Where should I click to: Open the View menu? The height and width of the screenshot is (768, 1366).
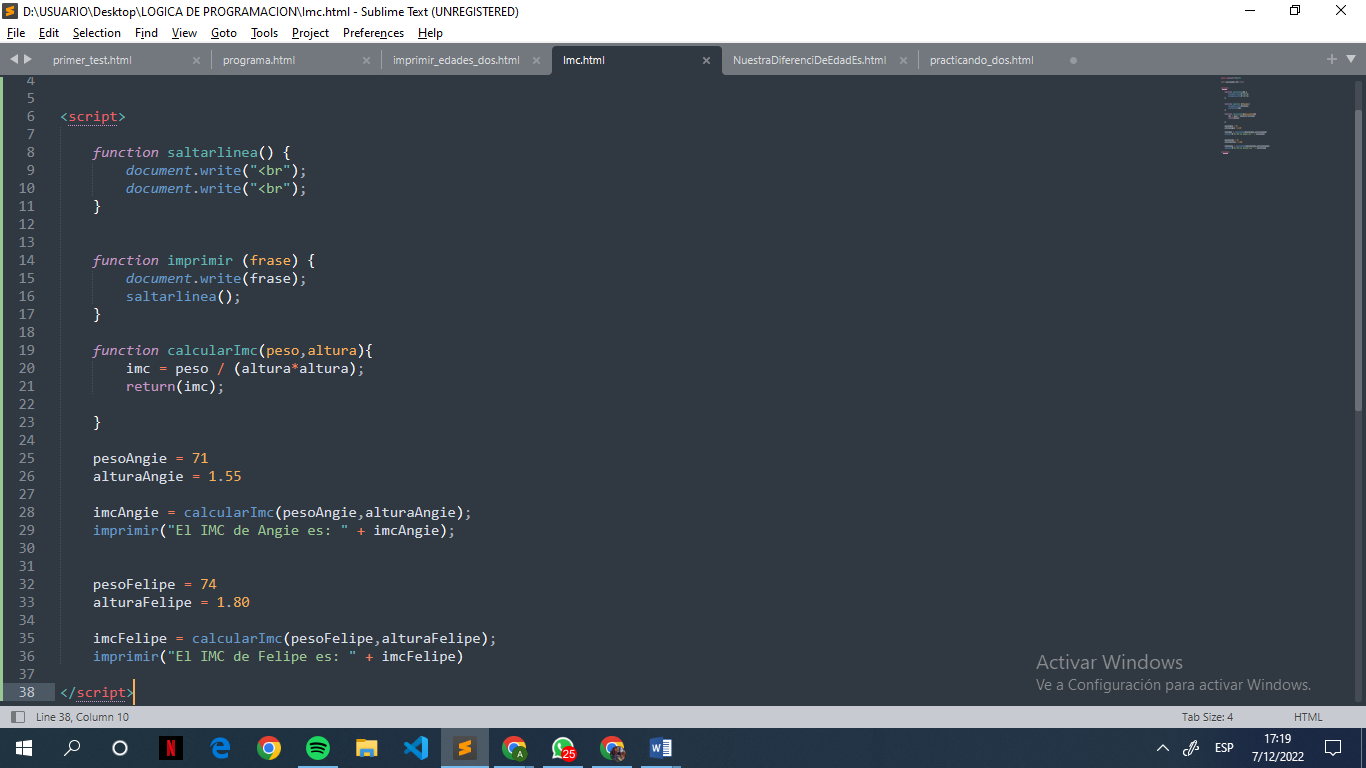click(184, 33)
